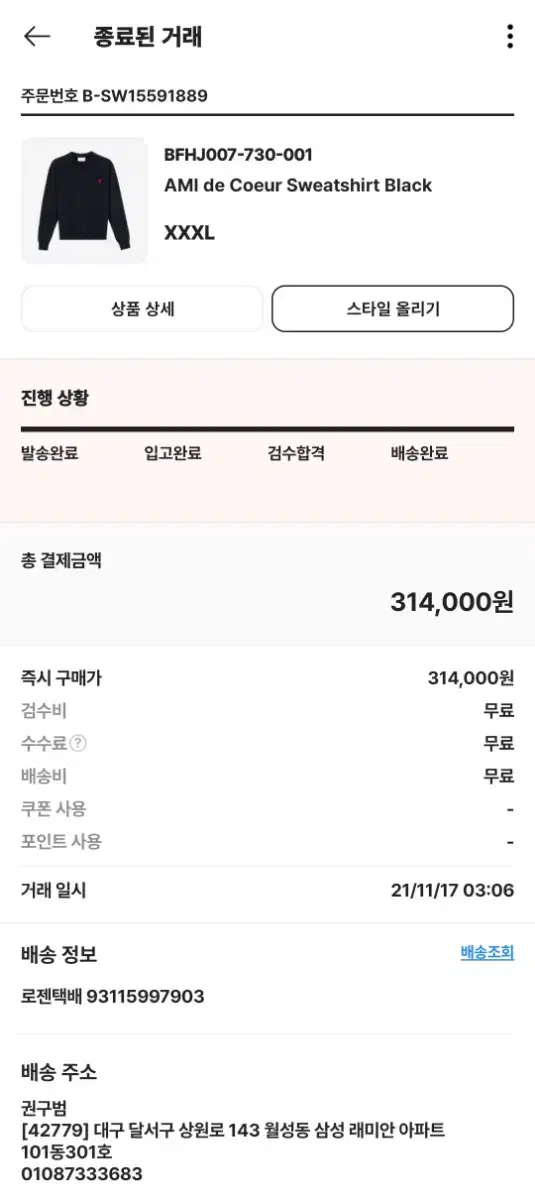This screenshot has height=1200, width=535.
Task: Tap the 상품 상세 button
Action: click(142, 309)
